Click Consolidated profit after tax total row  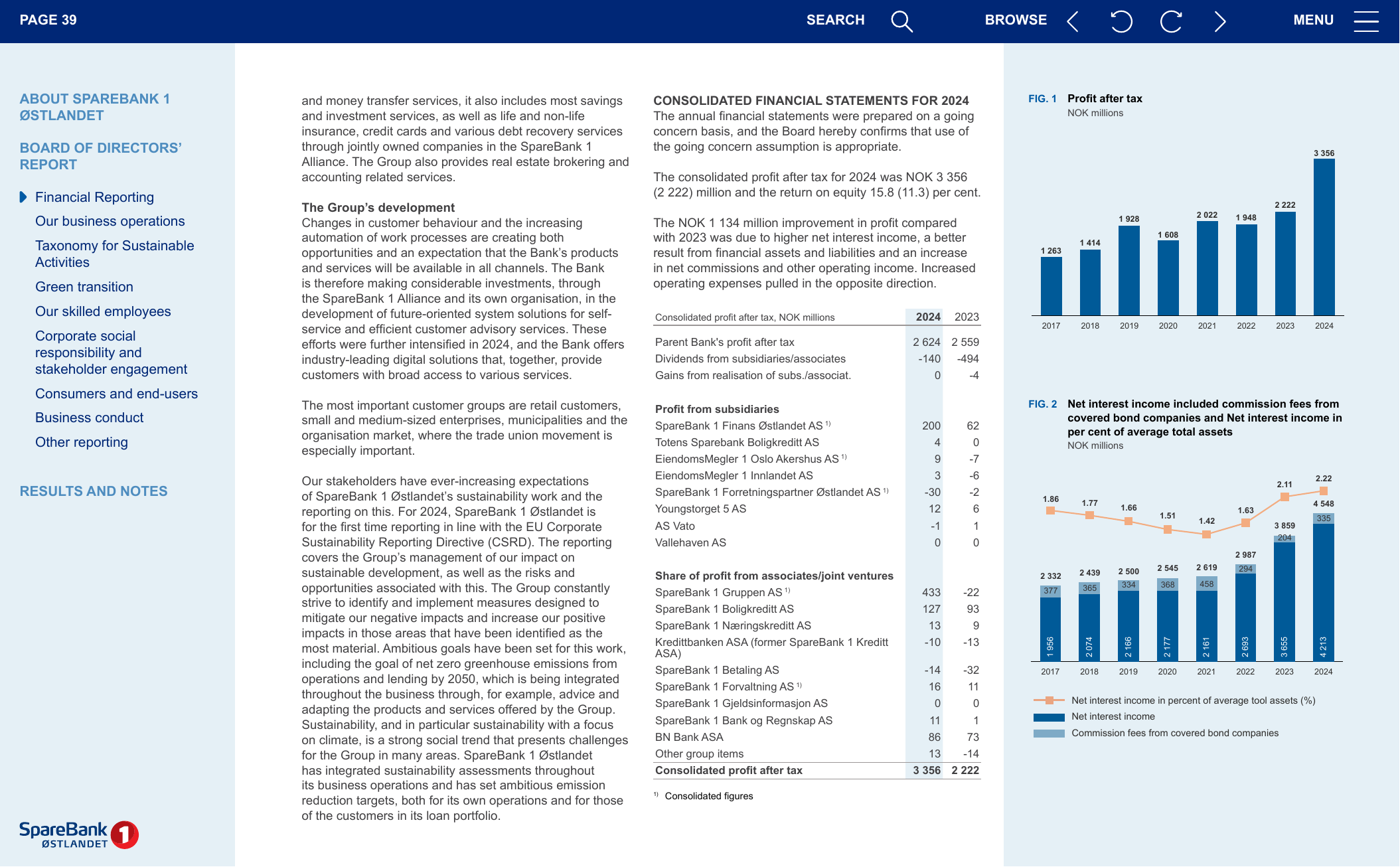[x=817, y=771]
